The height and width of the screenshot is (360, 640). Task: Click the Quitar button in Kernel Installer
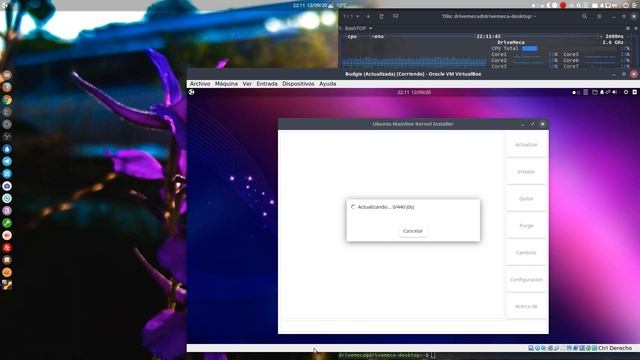526,199
